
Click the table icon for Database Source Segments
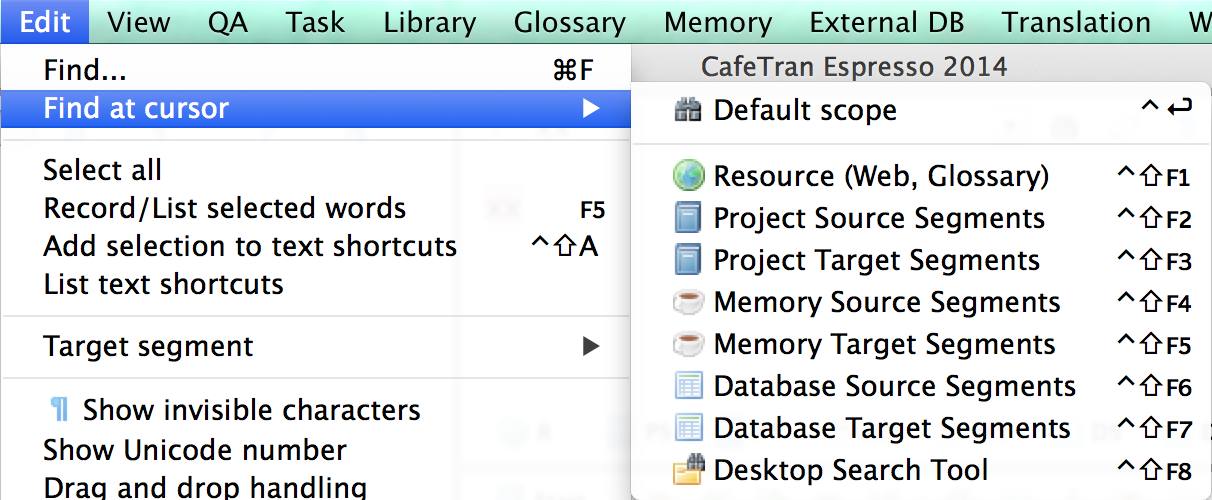click(688, 387)
